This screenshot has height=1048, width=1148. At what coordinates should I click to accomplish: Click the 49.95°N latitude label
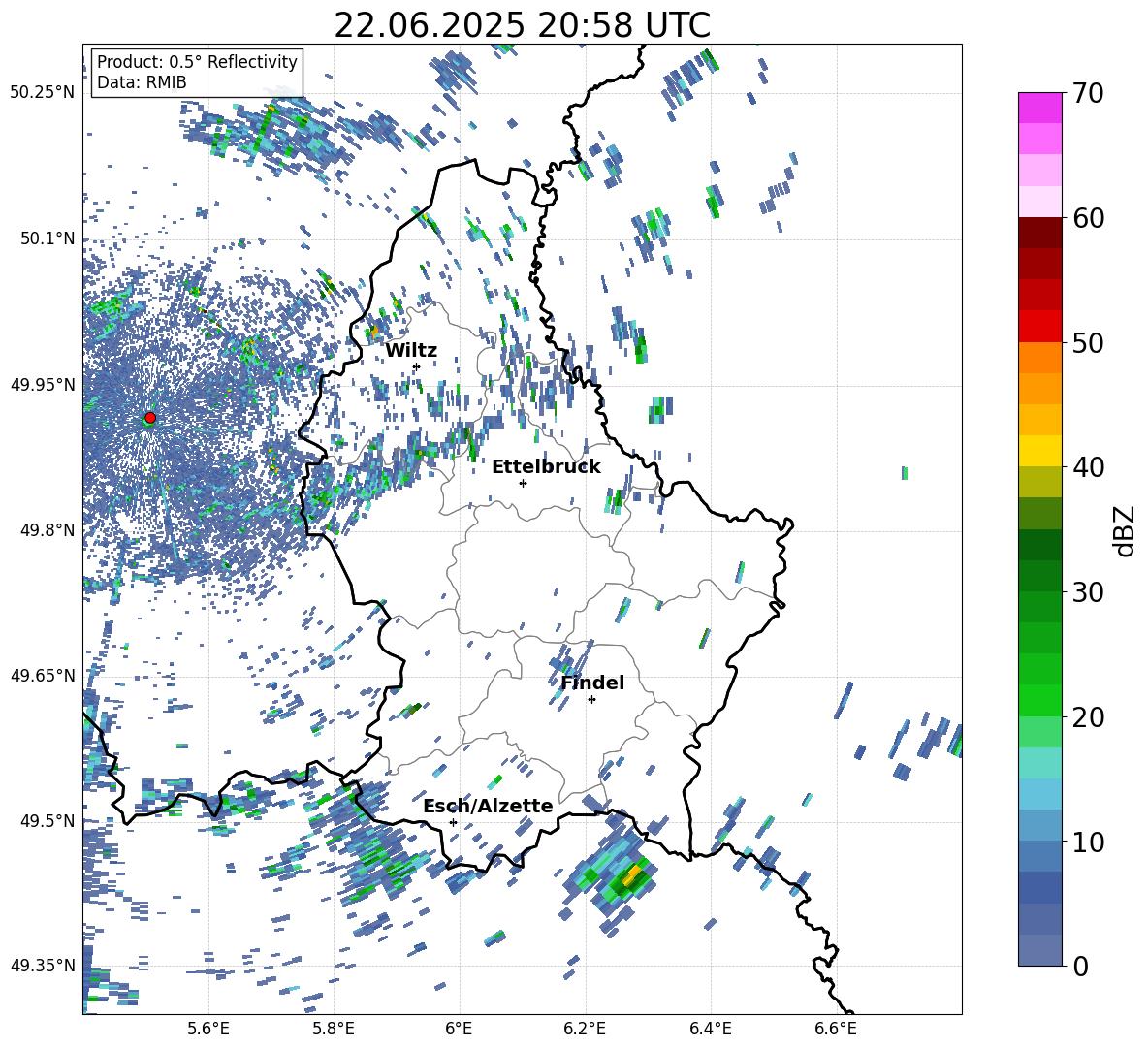tap(43, 384)
